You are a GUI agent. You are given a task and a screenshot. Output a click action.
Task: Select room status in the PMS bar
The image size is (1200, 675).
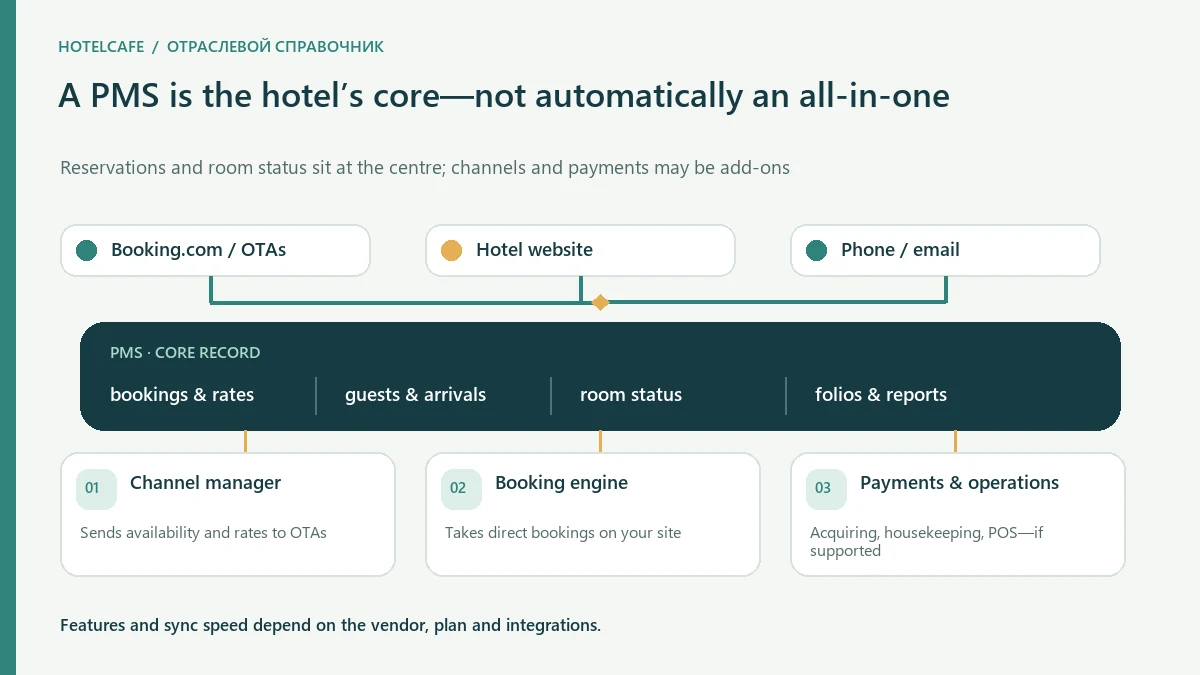coord(631,395)
